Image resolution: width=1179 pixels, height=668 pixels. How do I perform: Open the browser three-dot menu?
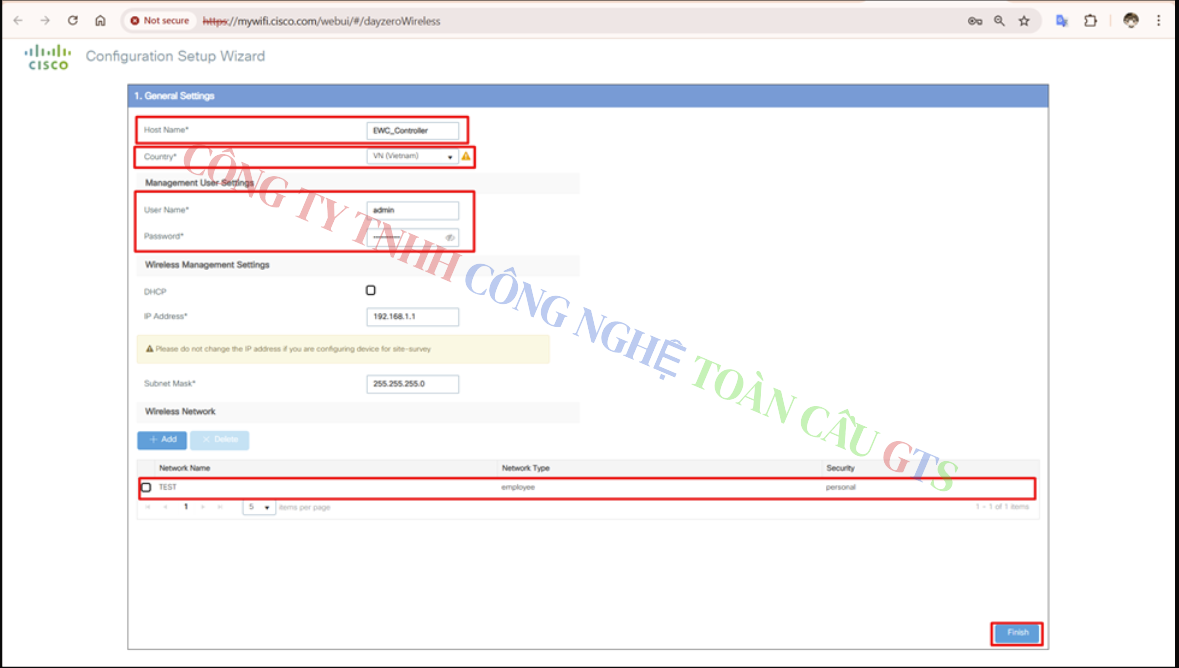(x=1159, y=21)
